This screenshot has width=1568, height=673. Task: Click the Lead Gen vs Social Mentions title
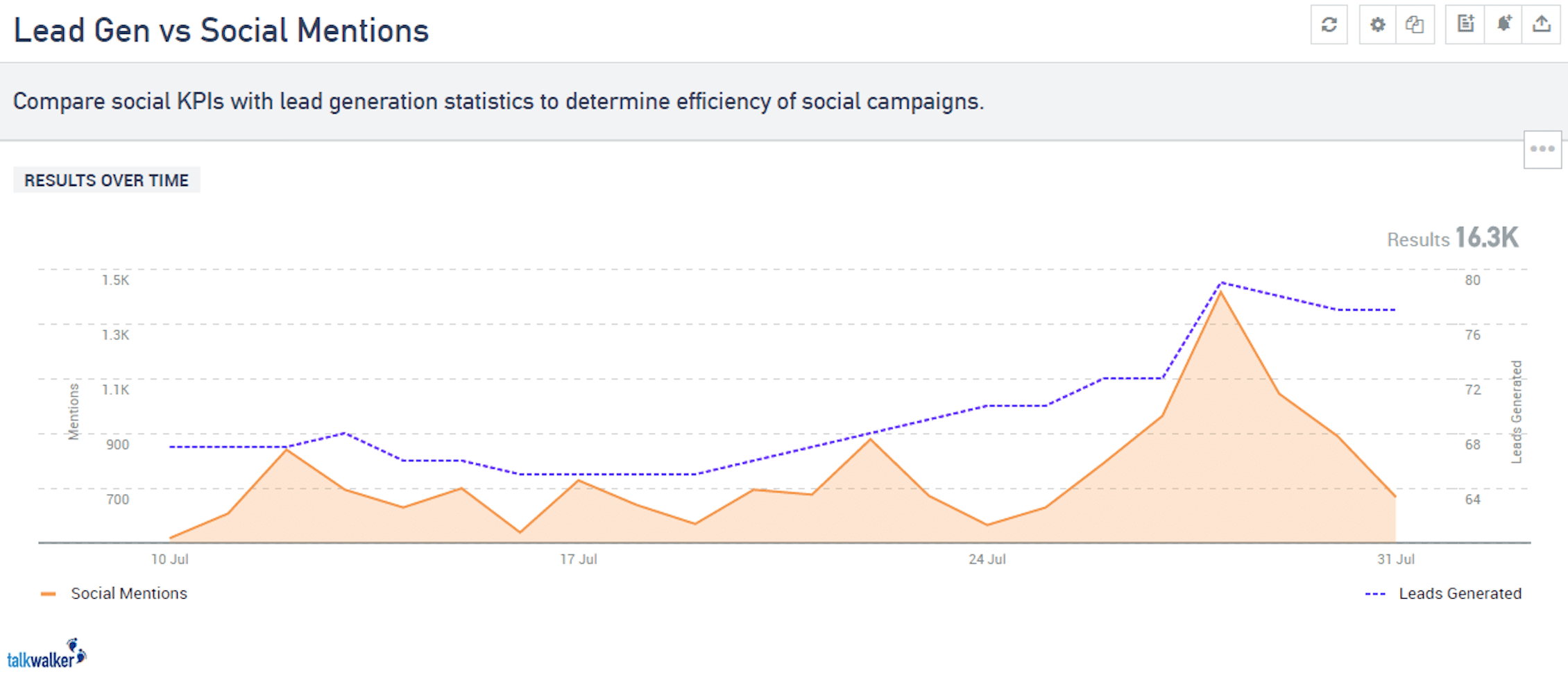coord(221,31)
